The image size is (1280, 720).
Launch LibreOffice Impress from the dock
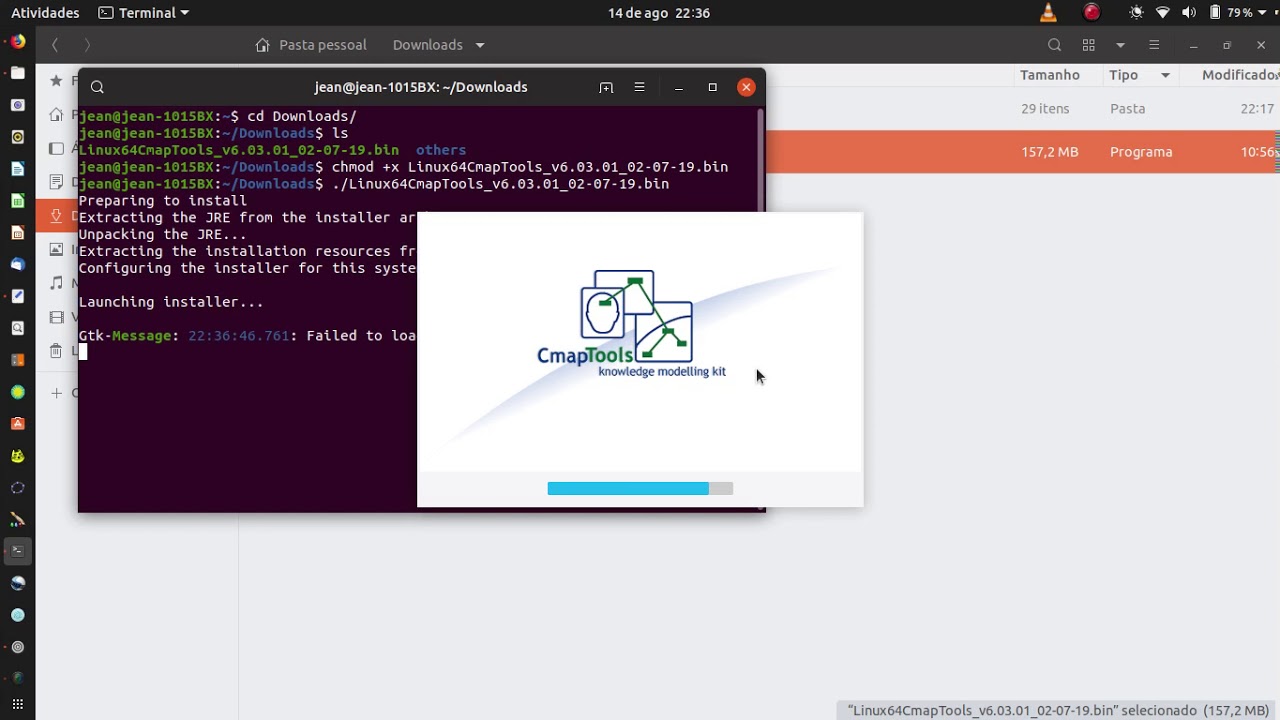[x=17, y=233]
